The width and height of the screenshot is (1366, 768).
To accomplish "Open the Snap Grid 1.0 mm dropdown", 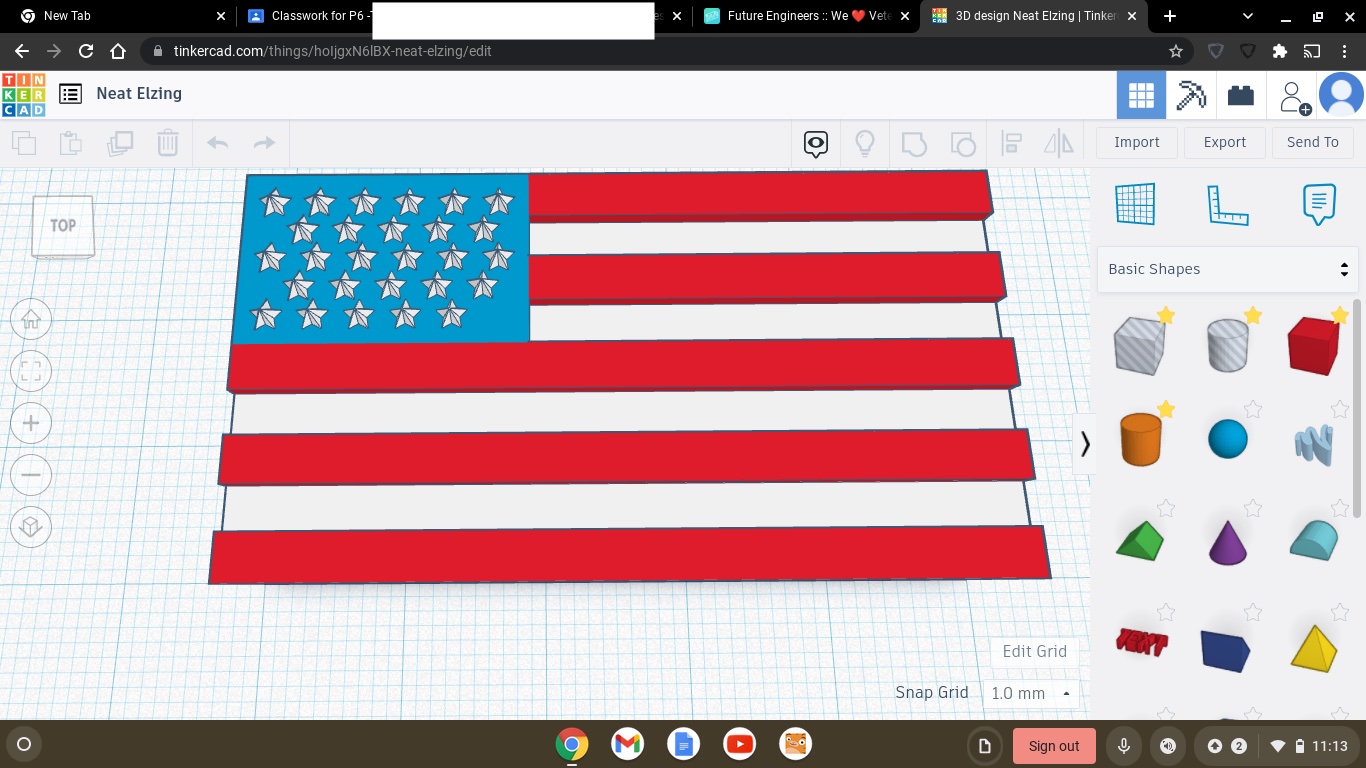I will (x=1031, y=693).
